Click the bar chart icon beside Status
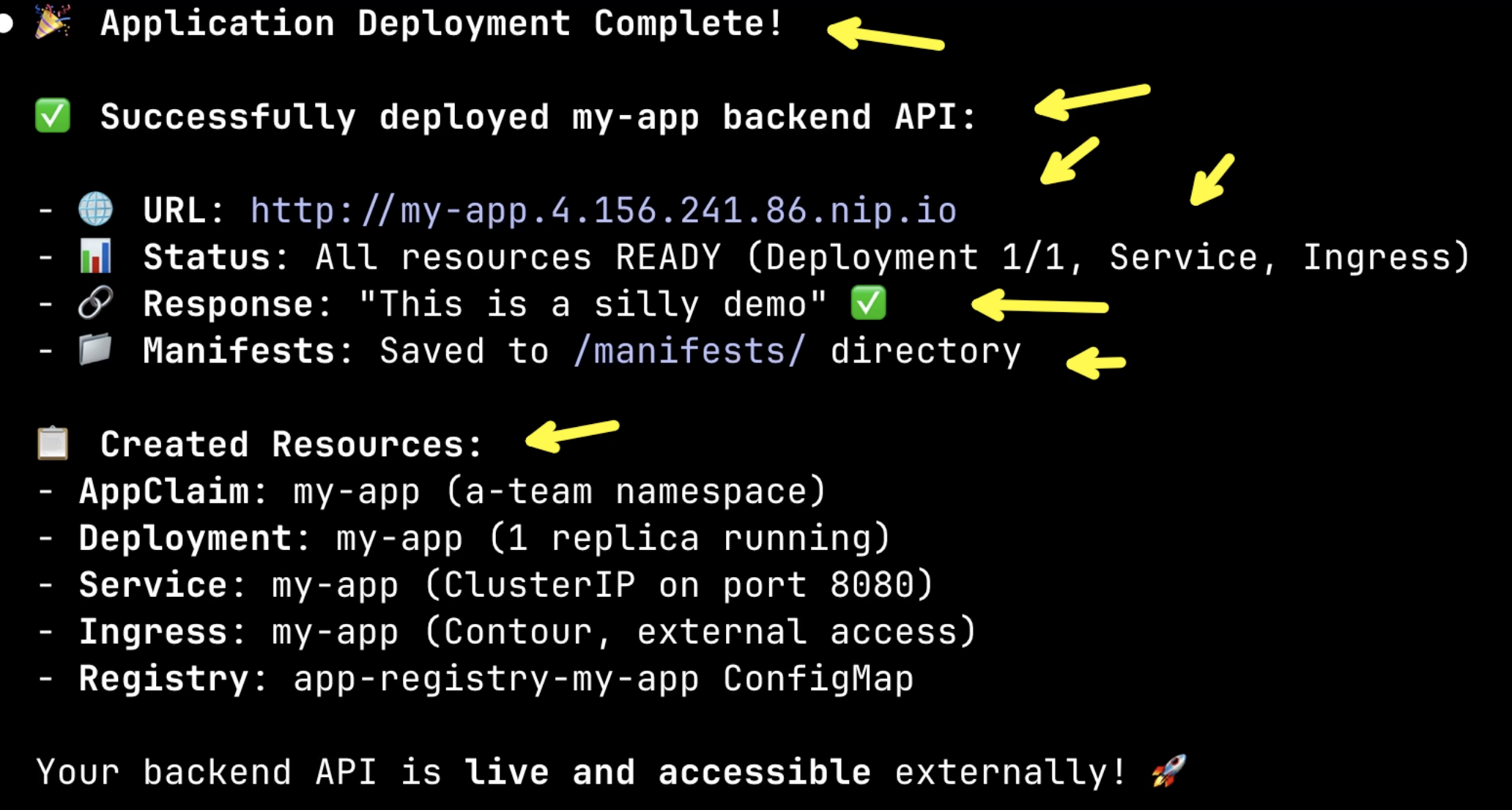Viewport: 1512px width, 810px height. (96, 256)
